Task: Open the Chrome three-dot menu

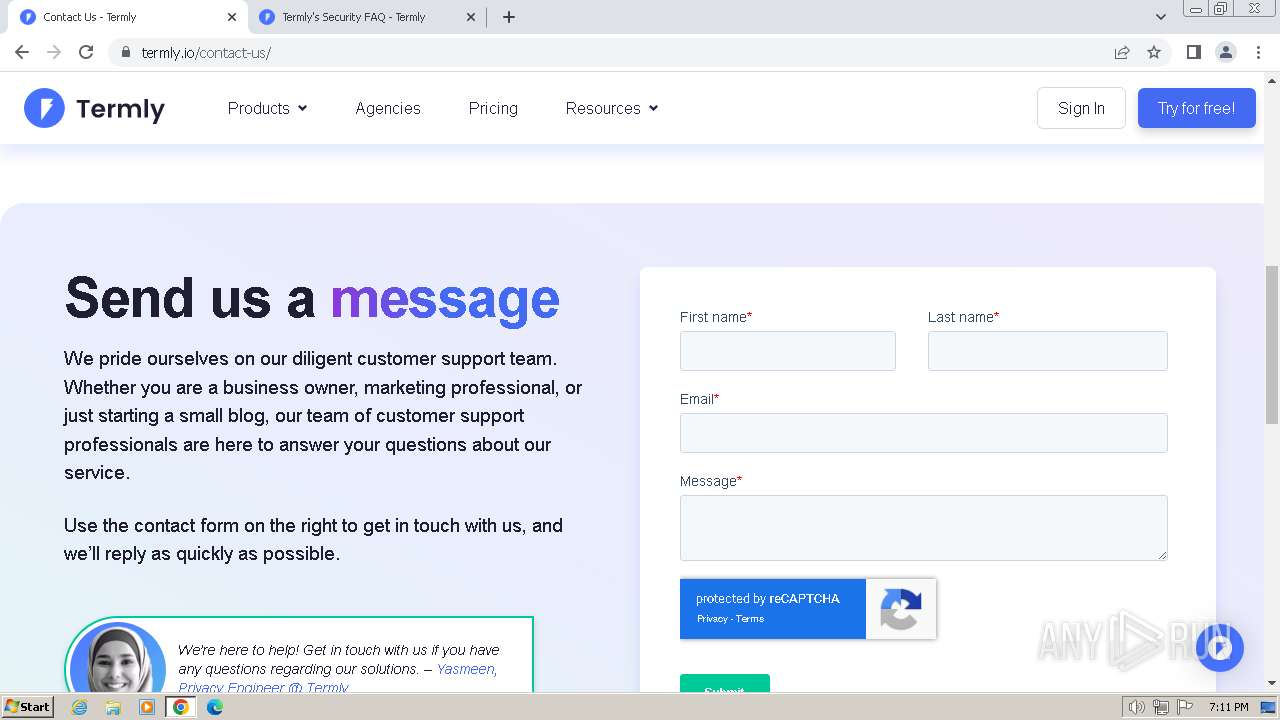Action: [1258, 52]
